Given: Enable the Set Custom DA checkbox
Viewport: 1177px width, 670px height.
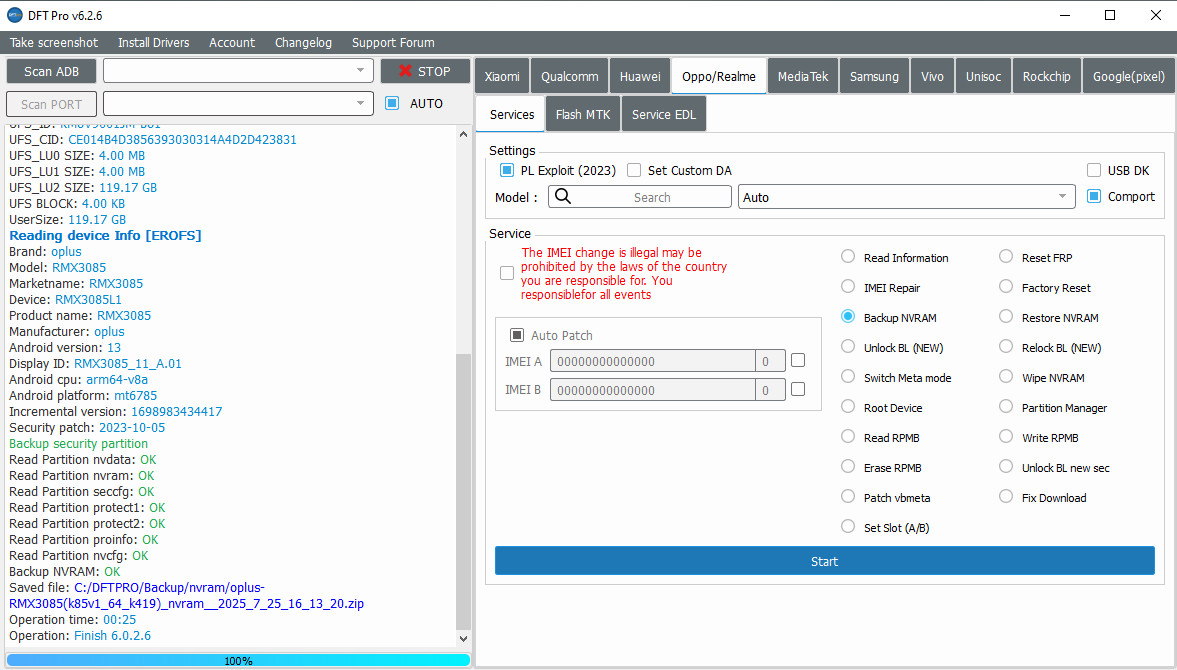Looking at the screenshot, I should tap(634, 170).
